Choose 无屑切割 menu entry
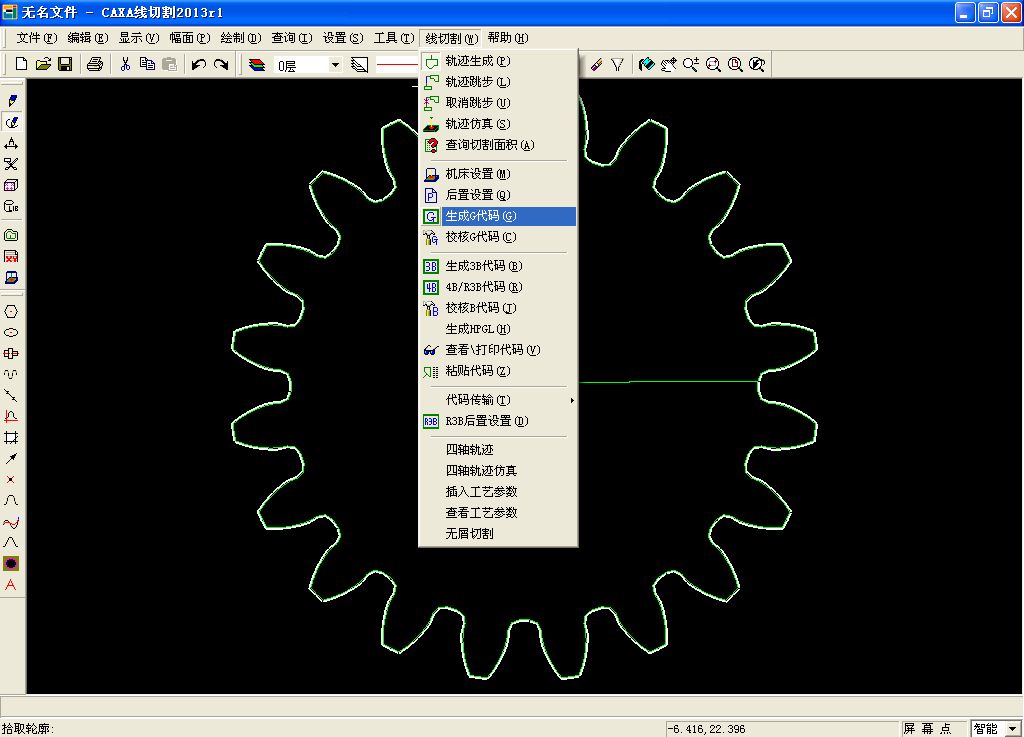 click(498, 533)
